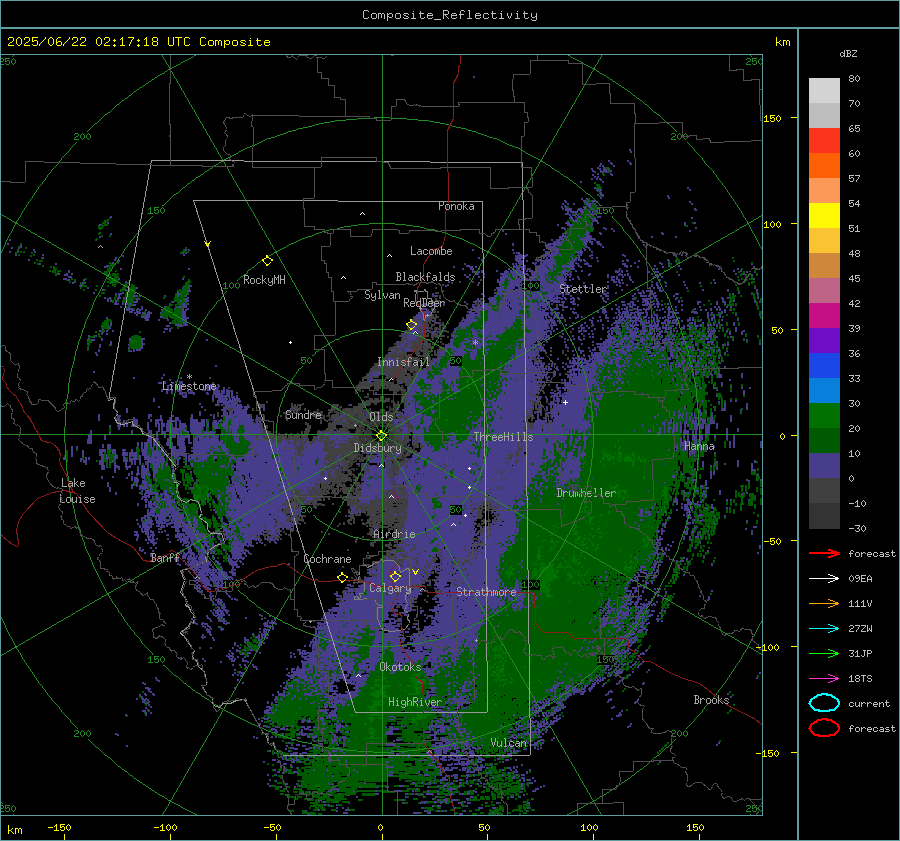900x841 pixels.
Task: Click the yellow marker near RedDeer
Action: coord(412,325)
